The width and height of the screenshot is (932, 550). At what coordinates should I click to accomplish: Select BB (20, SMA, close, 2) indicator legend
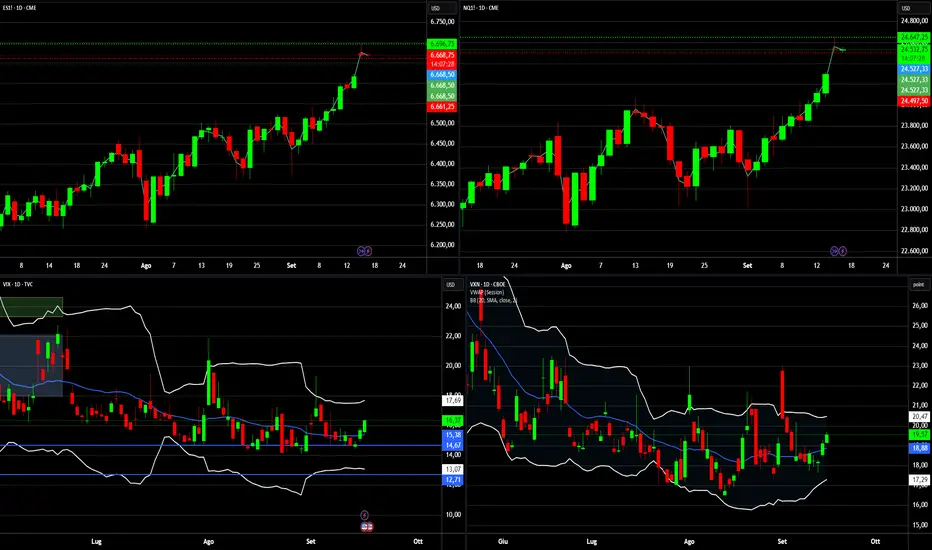[493, 300]
